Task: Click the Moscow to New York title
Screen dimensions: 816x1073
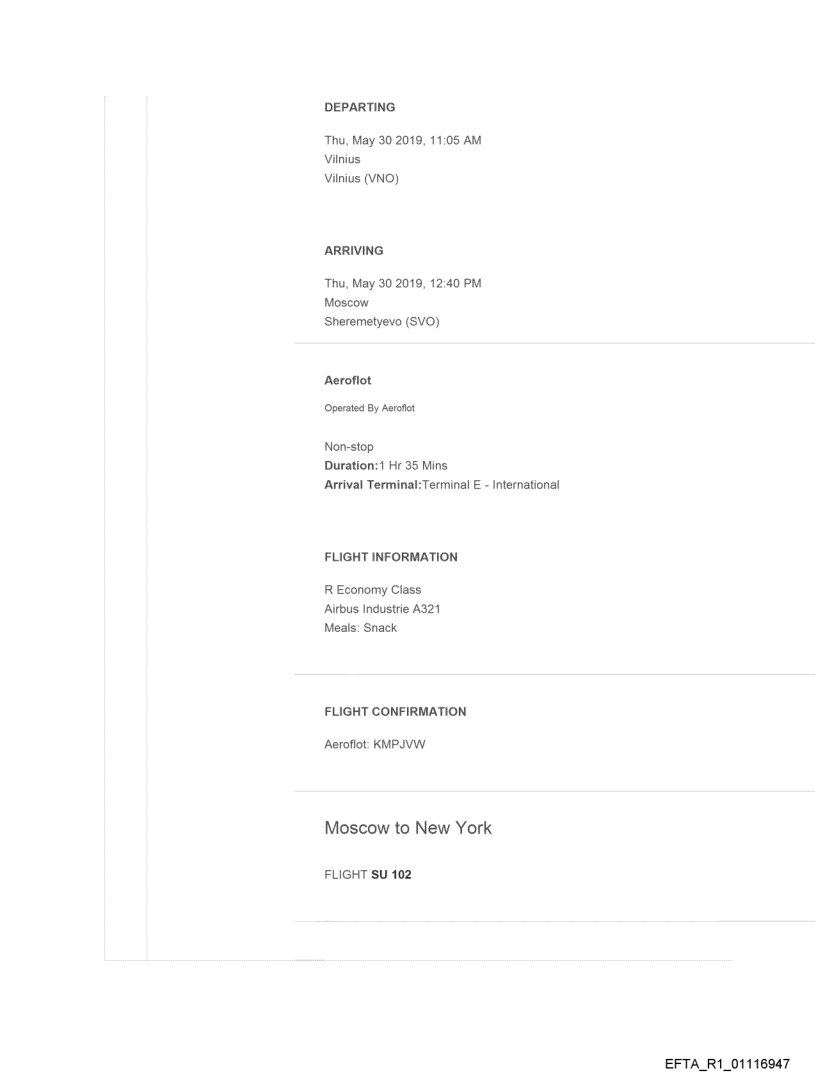Action: (408, 828)
